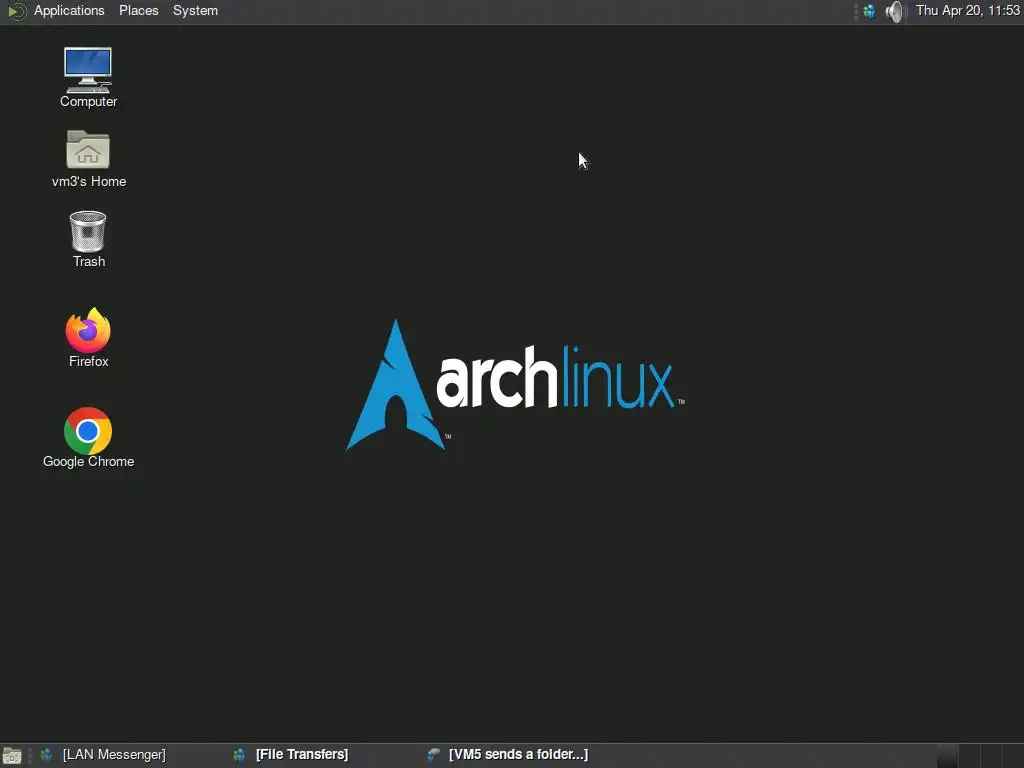
Task: Select the highlighted active workspace in switcher
Action: 947,756
